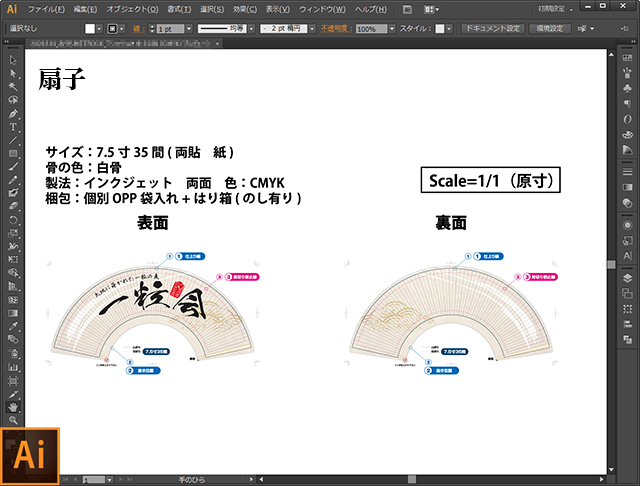Select the Gradient tool
Screen dimensions: 640x486
13,313
